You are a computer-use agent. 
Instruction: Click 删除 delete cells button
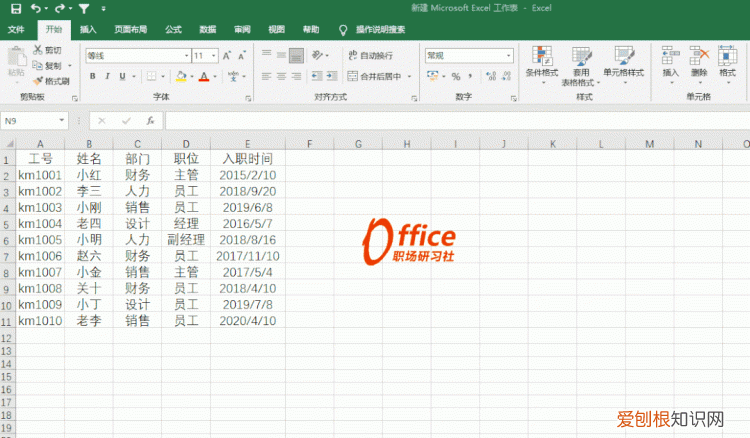pyautogui.click(x=699, y=66)
